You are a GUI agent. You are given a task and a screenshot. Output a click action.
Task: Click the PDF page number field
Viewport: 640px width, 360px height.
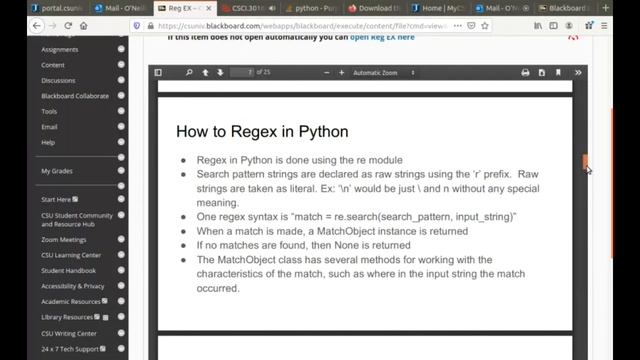(x=242, y=72)
